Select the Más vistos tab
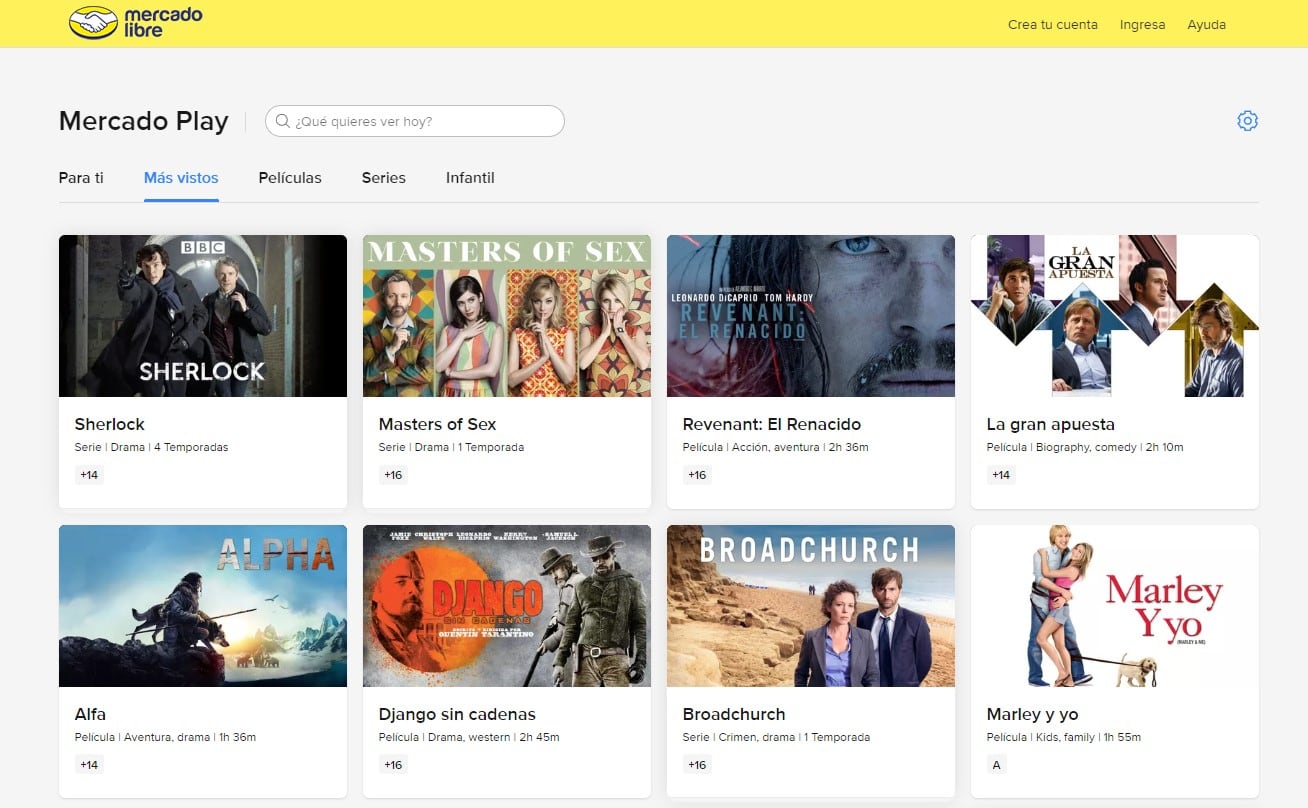Image resolution: width=1308 pixels, height=808 pixels. (x=181, y=178)
